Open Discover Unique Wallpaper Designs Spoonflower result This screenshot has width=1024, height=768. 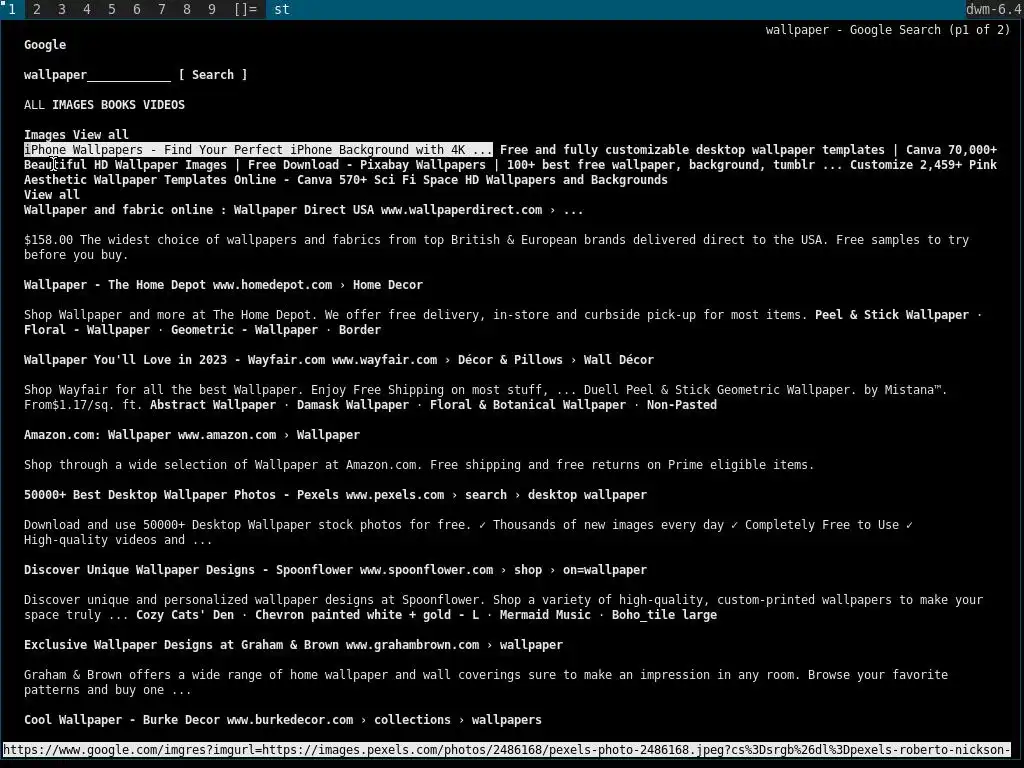[x=336, y=570]
